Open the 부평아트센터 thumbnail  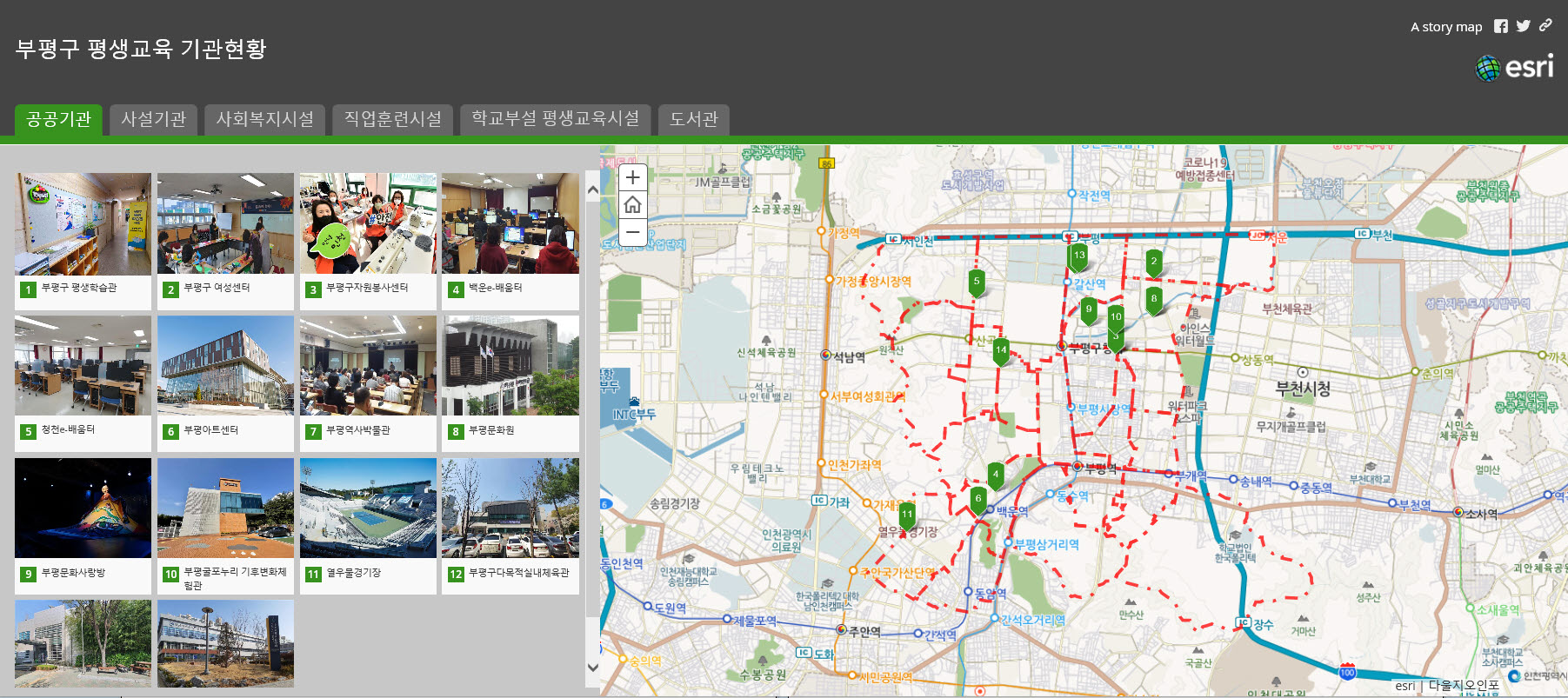point(225,366)
